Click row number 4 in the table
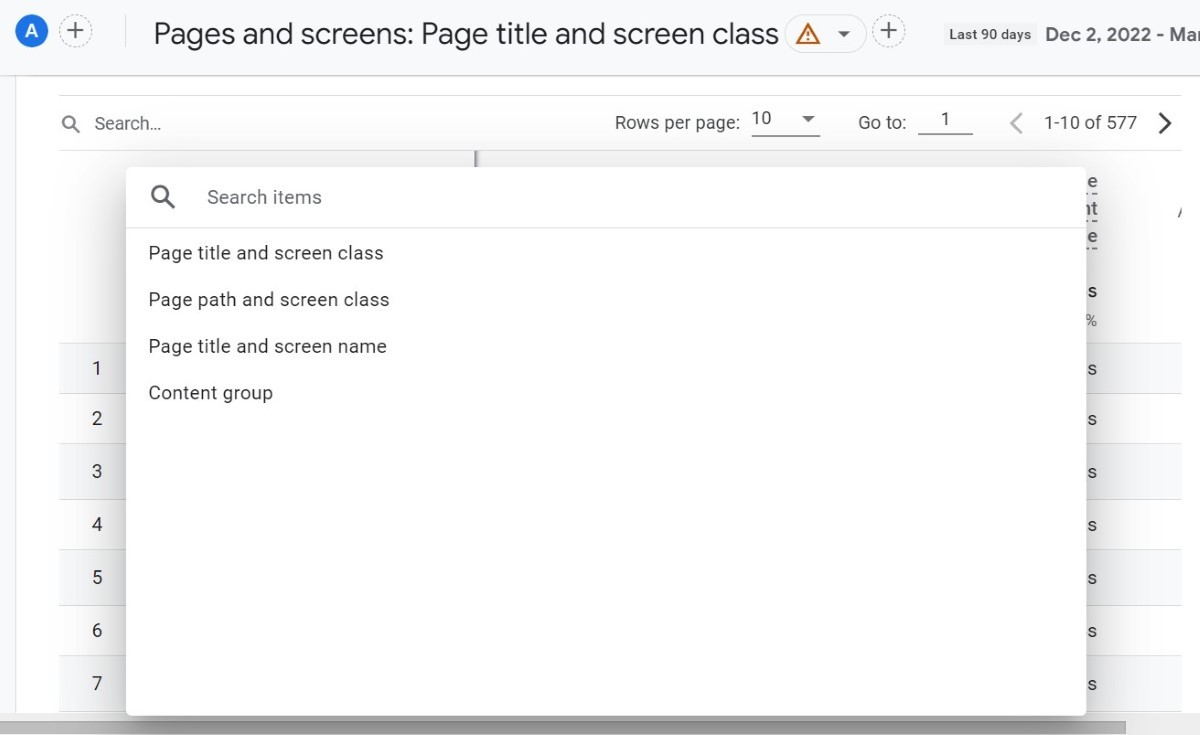The height and width of the screenshot is (735, 1200). 97,524
